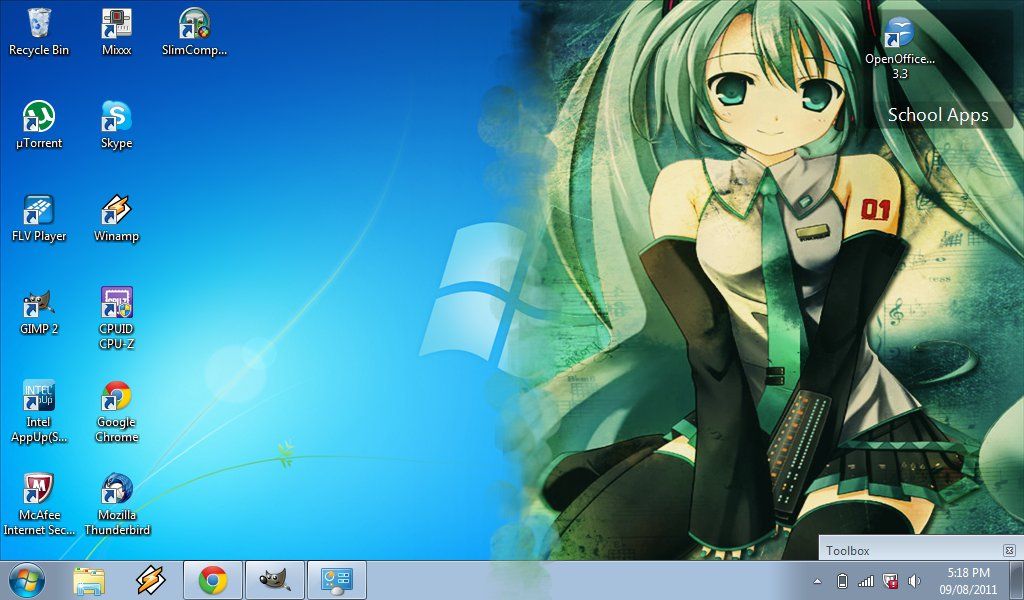Open the Control Panel taskbar window
Image resolution: width=1024 pixels, height=600 pixels.
click(x=336, y=580)
